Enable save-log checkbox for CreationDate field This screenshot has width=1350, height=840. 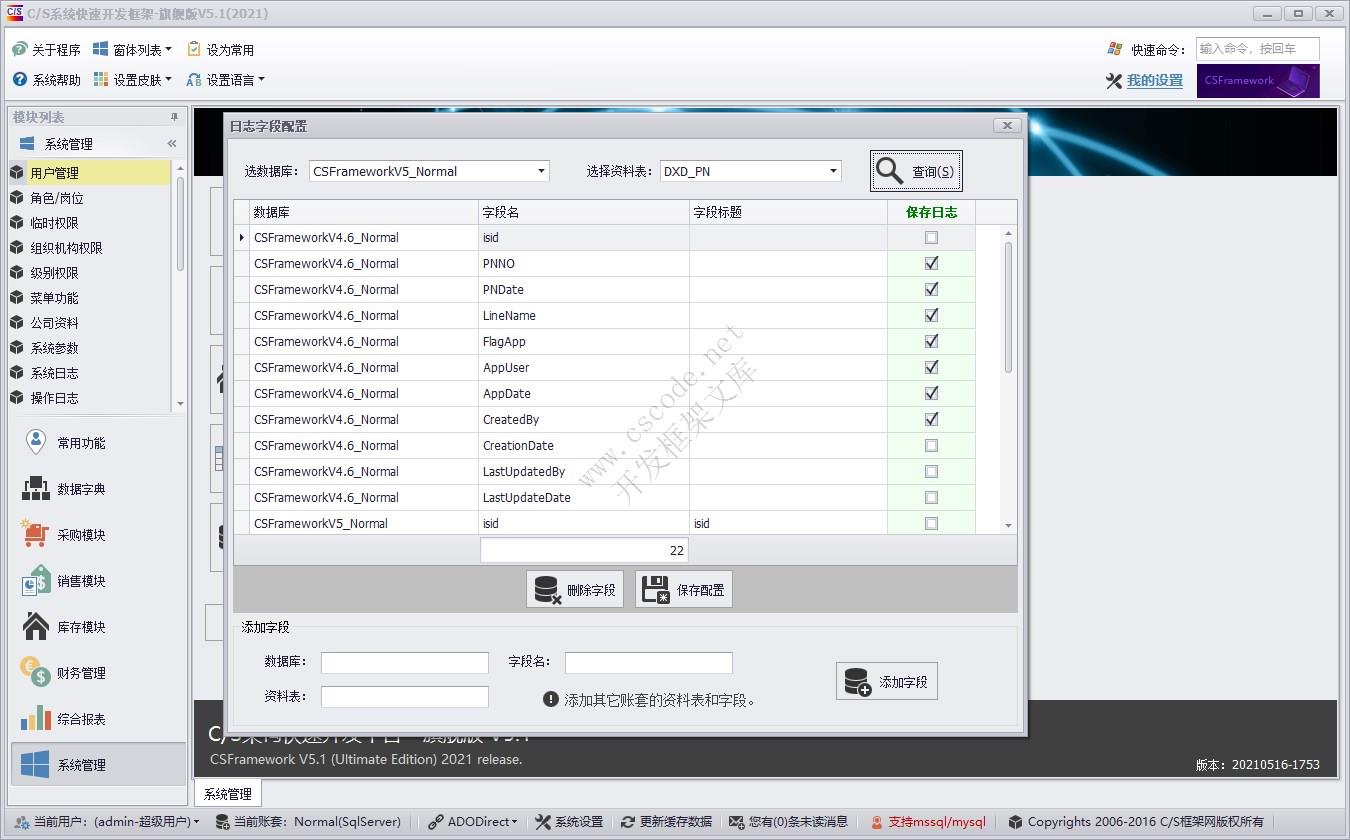[x=931, y=445]
